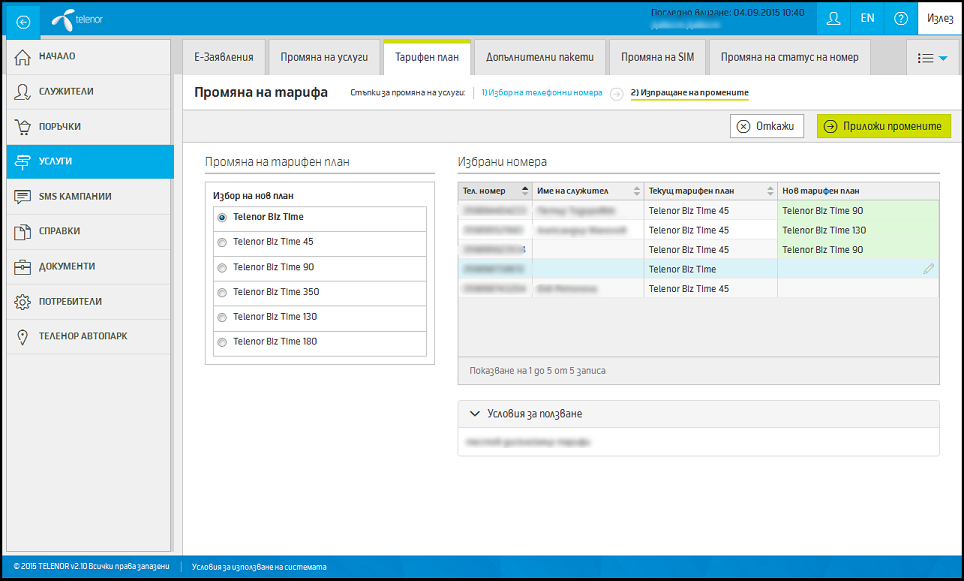964x581 pixels.
Task: Open the ТЕЛЕНОР АВТОПАРК sidebar item
Action: [89, 337]
